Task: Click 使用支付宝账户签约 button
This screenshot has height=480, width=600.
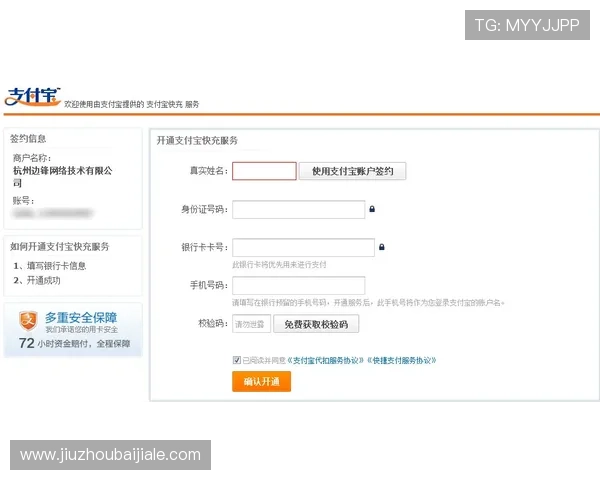Action: tap(352, 171)
